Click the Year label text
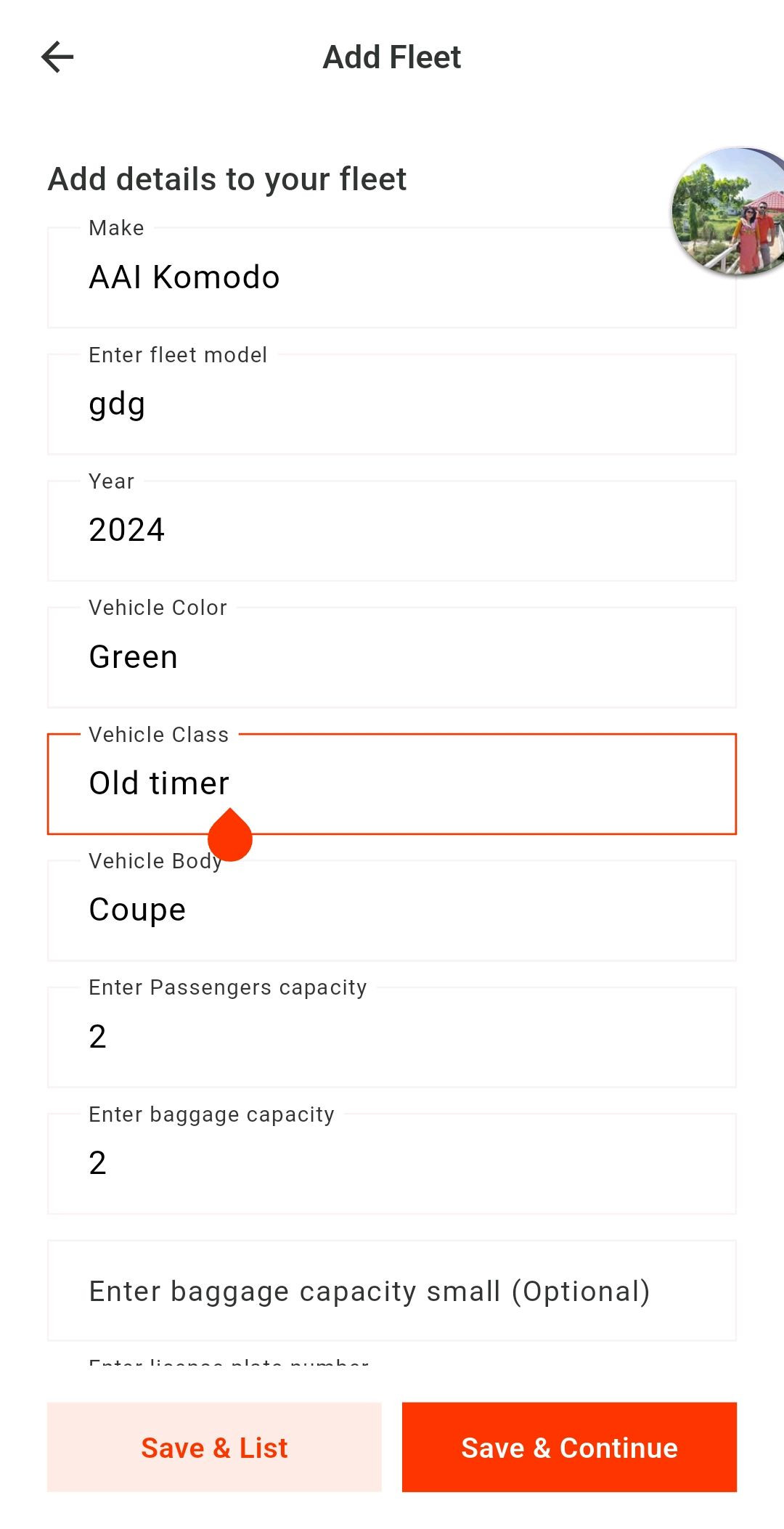Viewport: 784px width, 1529px height. [111, 481]
